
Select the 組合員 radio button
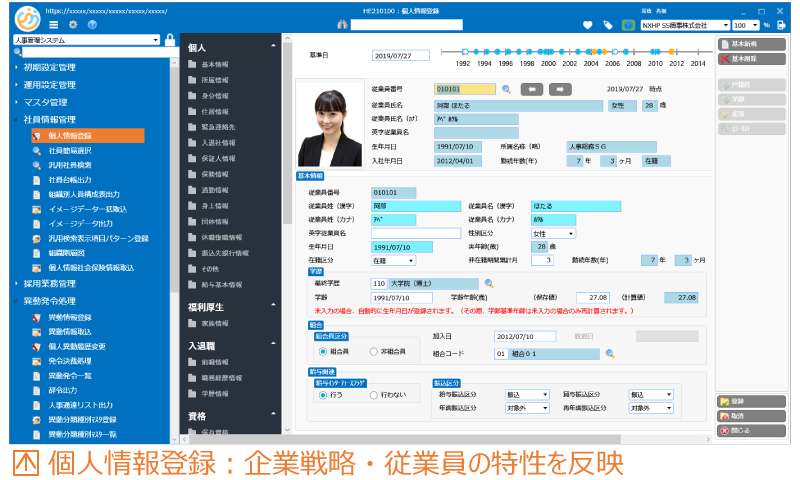[323, 353]
